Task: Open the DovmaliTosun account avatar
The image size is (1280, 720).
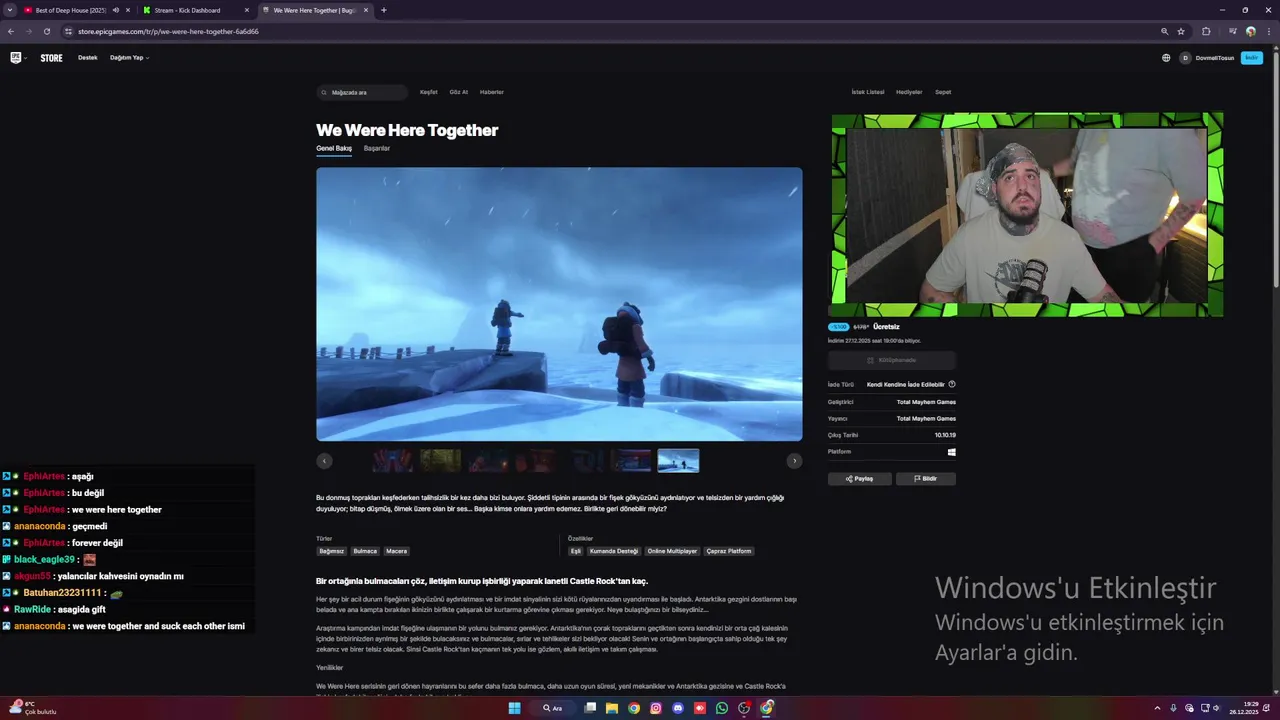Action: (1185, 58)
